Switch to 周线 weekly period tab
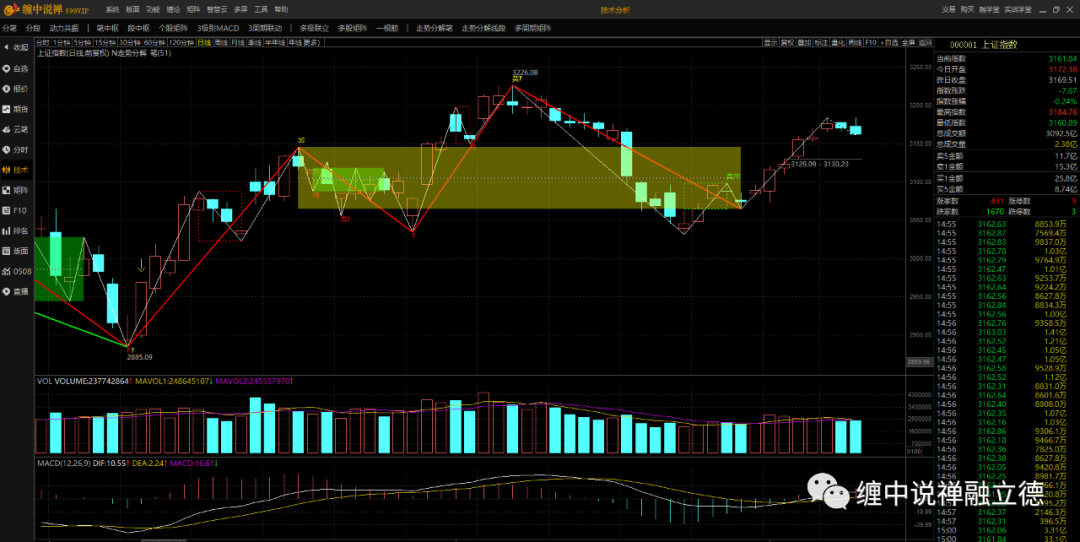 coord(221,43)
